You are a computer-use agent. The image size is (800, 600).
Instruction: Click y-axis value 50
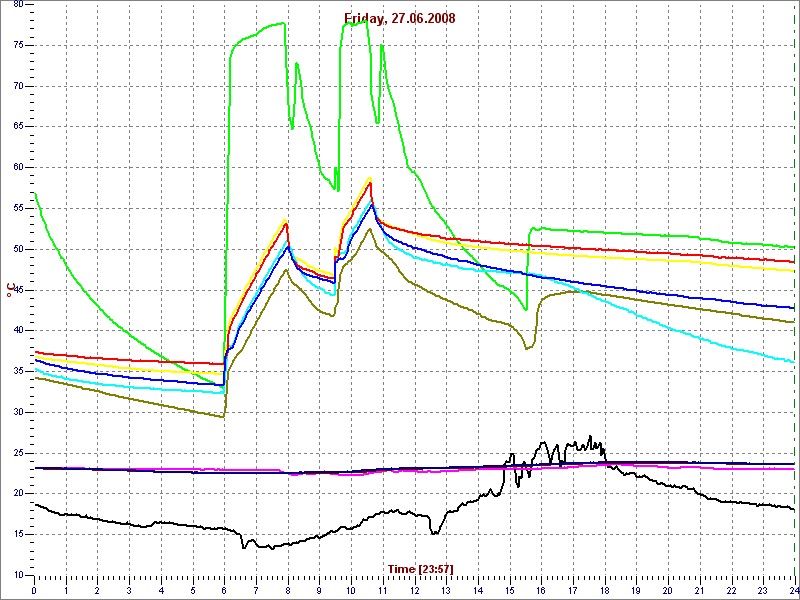[x=17, y=249]
